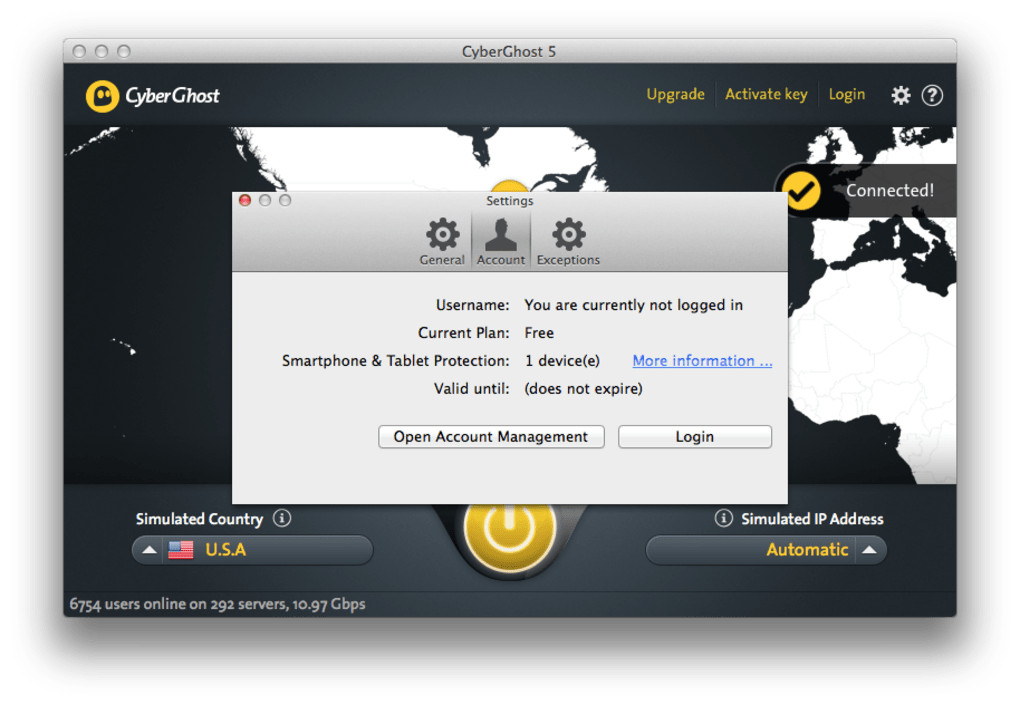The image size is (1020, 705).
Task: Show info for Simulated Country
Action: point(282,518)
